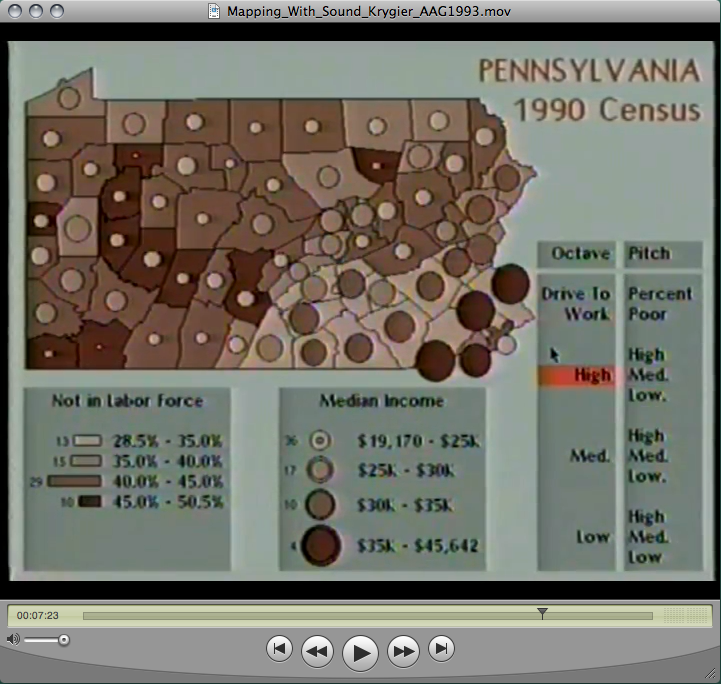Image resolution: width=721 pixels, height=684 pixels.
Task: Click the volume speaker icon
Action: pyautogui.click(x=13, y=639)
